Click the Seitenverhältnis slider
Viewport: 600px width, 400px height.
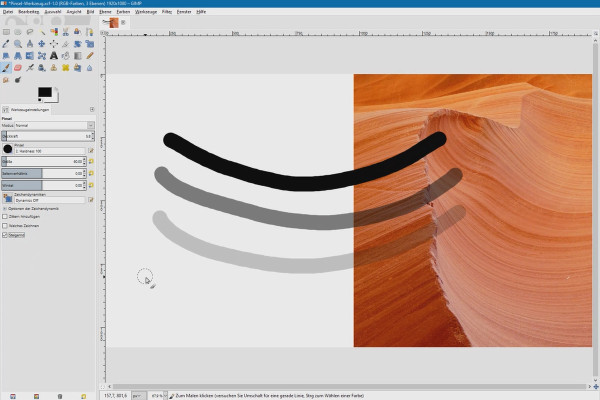(42, 173)
